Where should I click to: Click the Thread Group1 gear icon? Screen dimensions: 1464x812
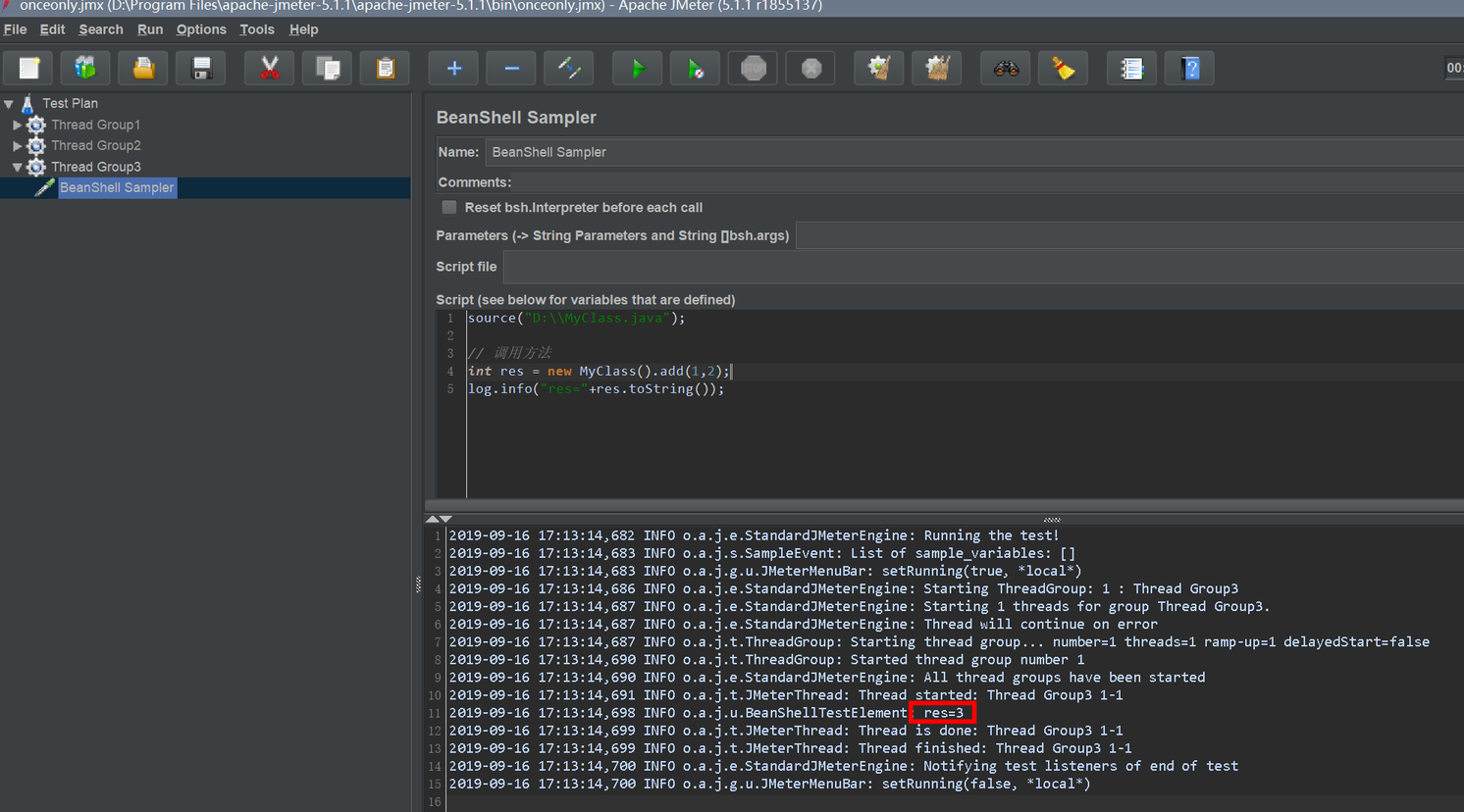pyautogui.click(x=36, y=125)
